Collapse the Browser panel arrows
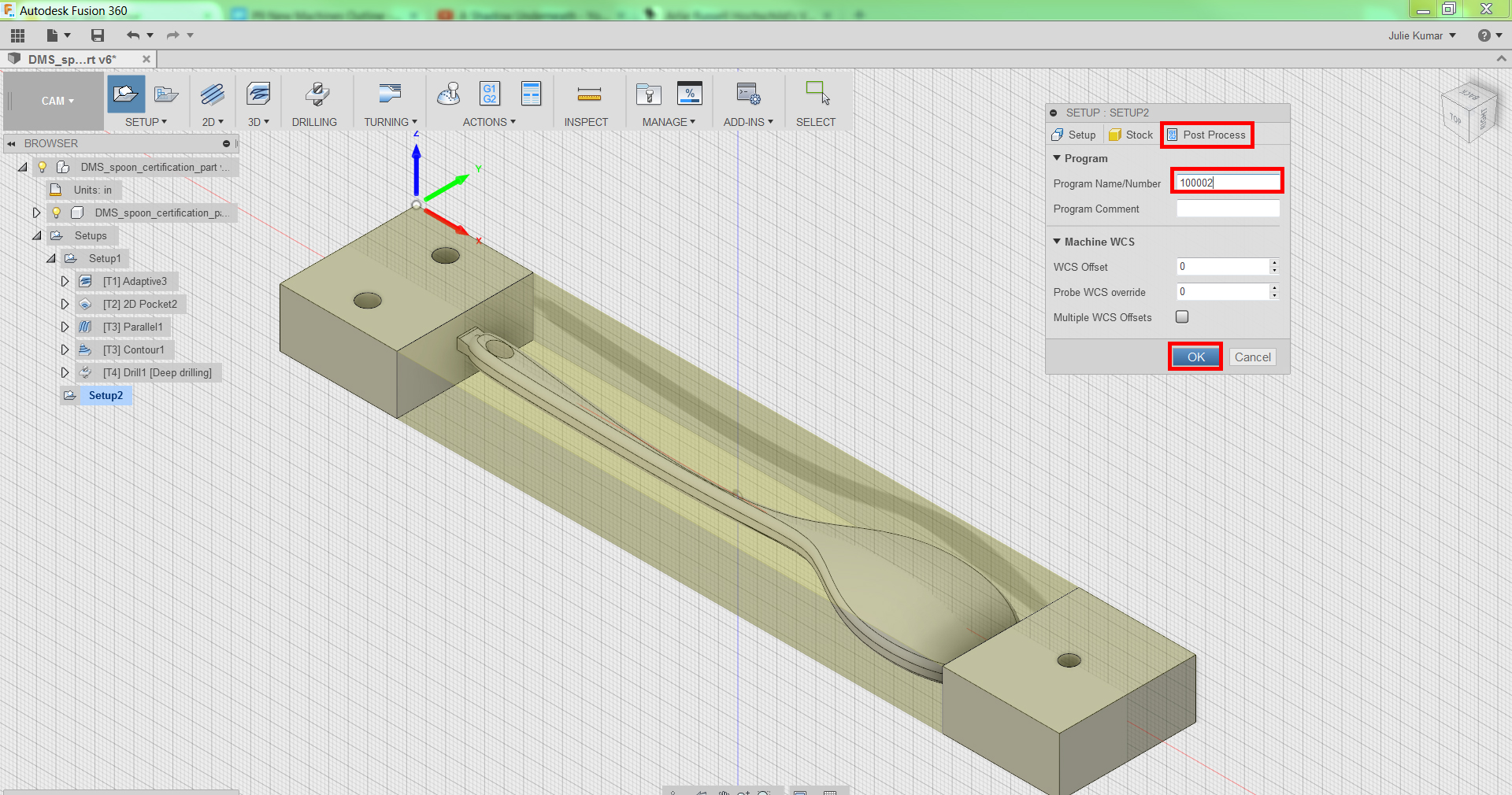Screen dimensions: 1512x795 (x=11, y=143)
